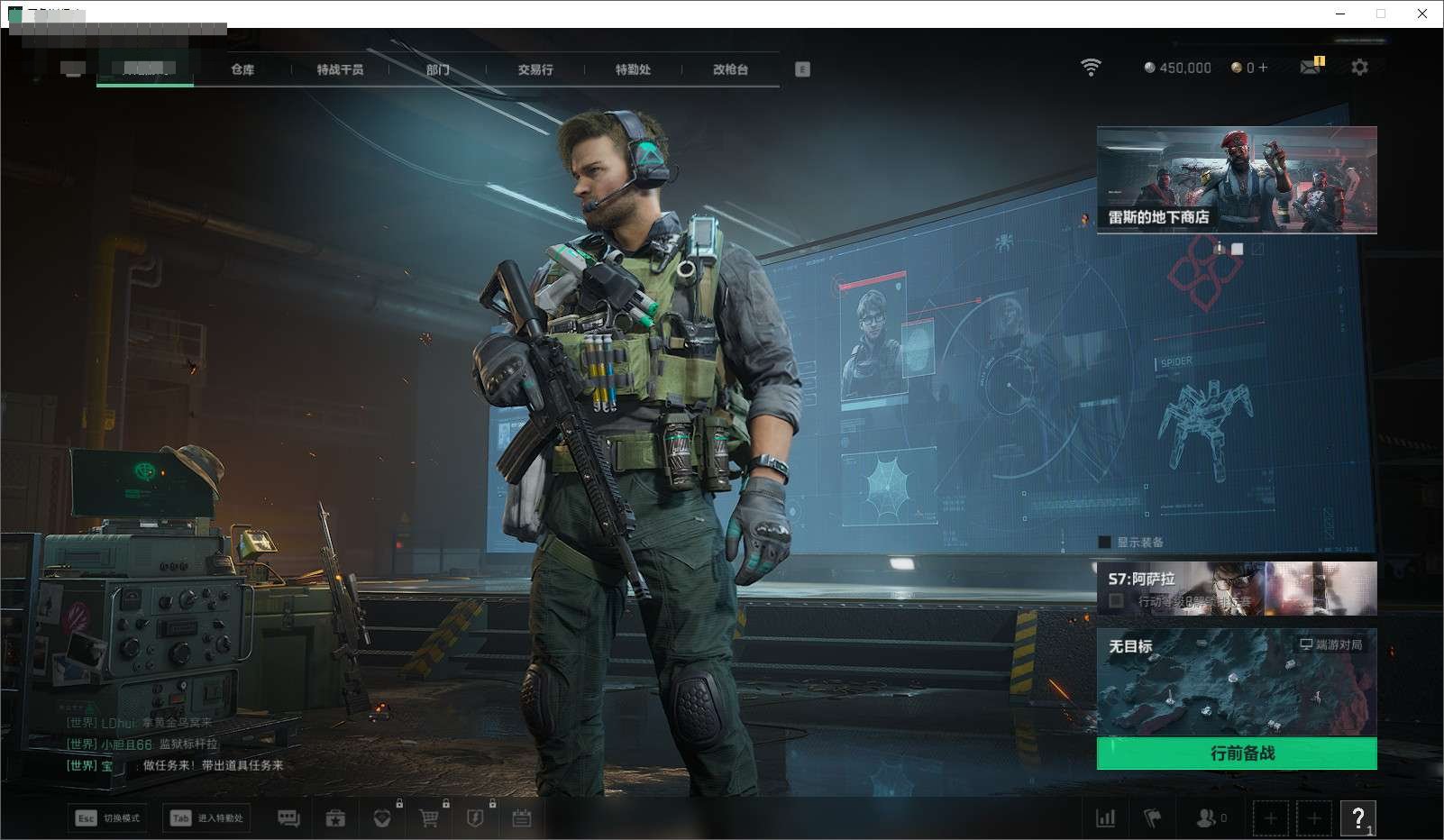
Task: Open the 部门 tab
Action: (x=437, y=69)
